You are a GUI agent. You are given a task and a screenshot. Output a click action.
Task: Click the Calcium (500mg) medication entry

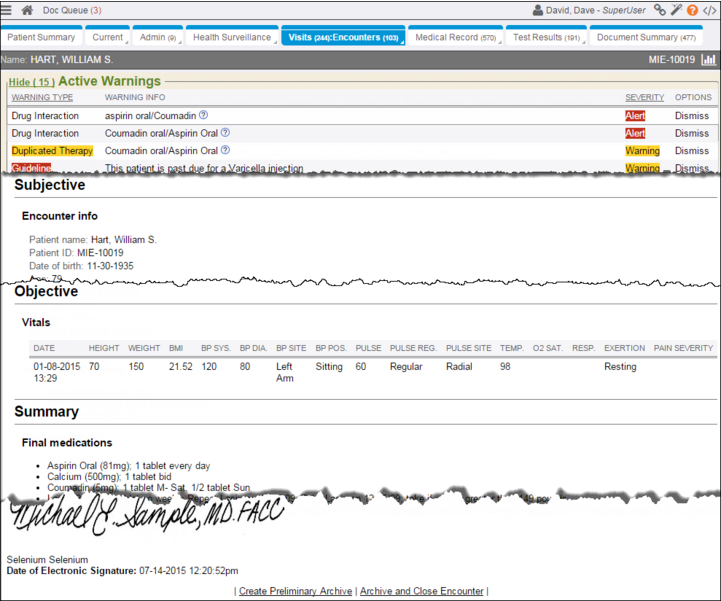point(109,476)
